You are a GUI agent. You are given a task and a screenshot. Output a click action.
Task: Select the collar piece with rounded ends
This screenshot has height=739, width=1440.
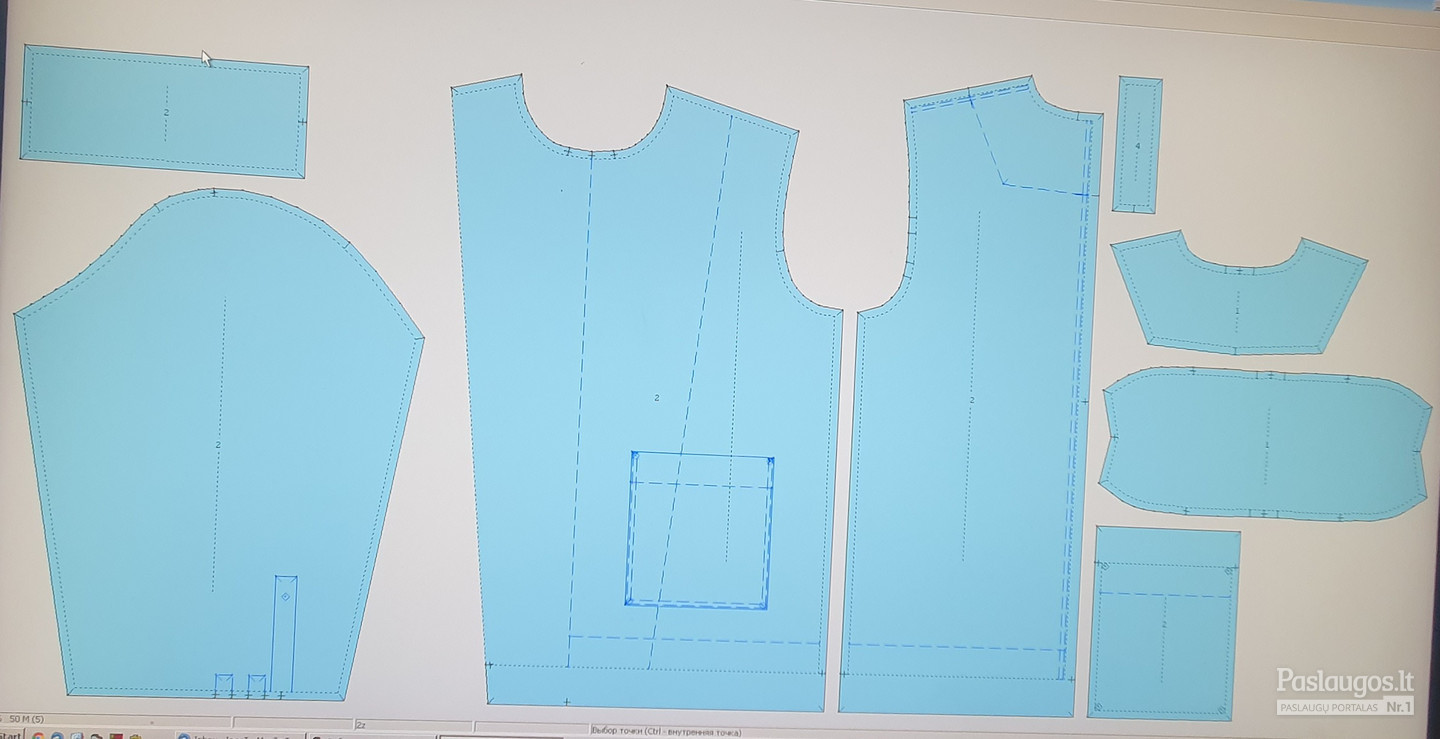pos(1265,443)
